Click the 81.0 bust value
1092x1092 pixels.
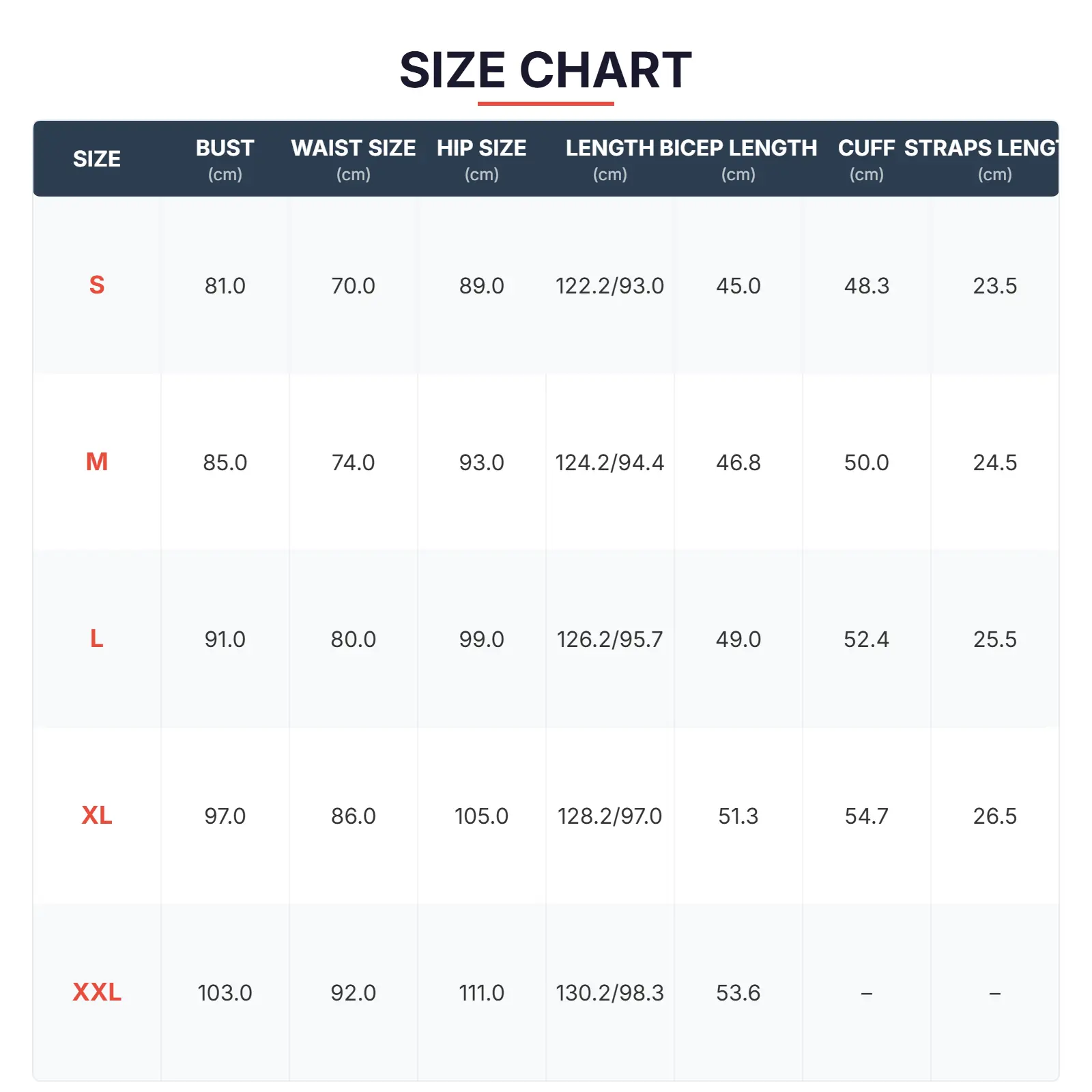[225, 285]
